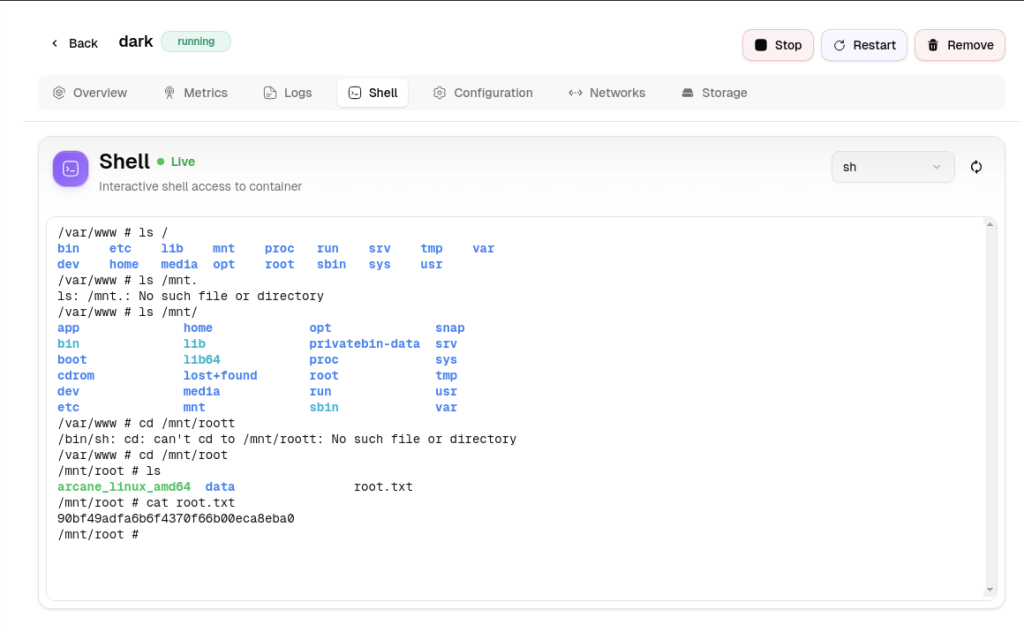Viewport: 1024px width, 625px height.
Task: Click the Restart circular arrow icon
Action: click(x=839, y=45)
